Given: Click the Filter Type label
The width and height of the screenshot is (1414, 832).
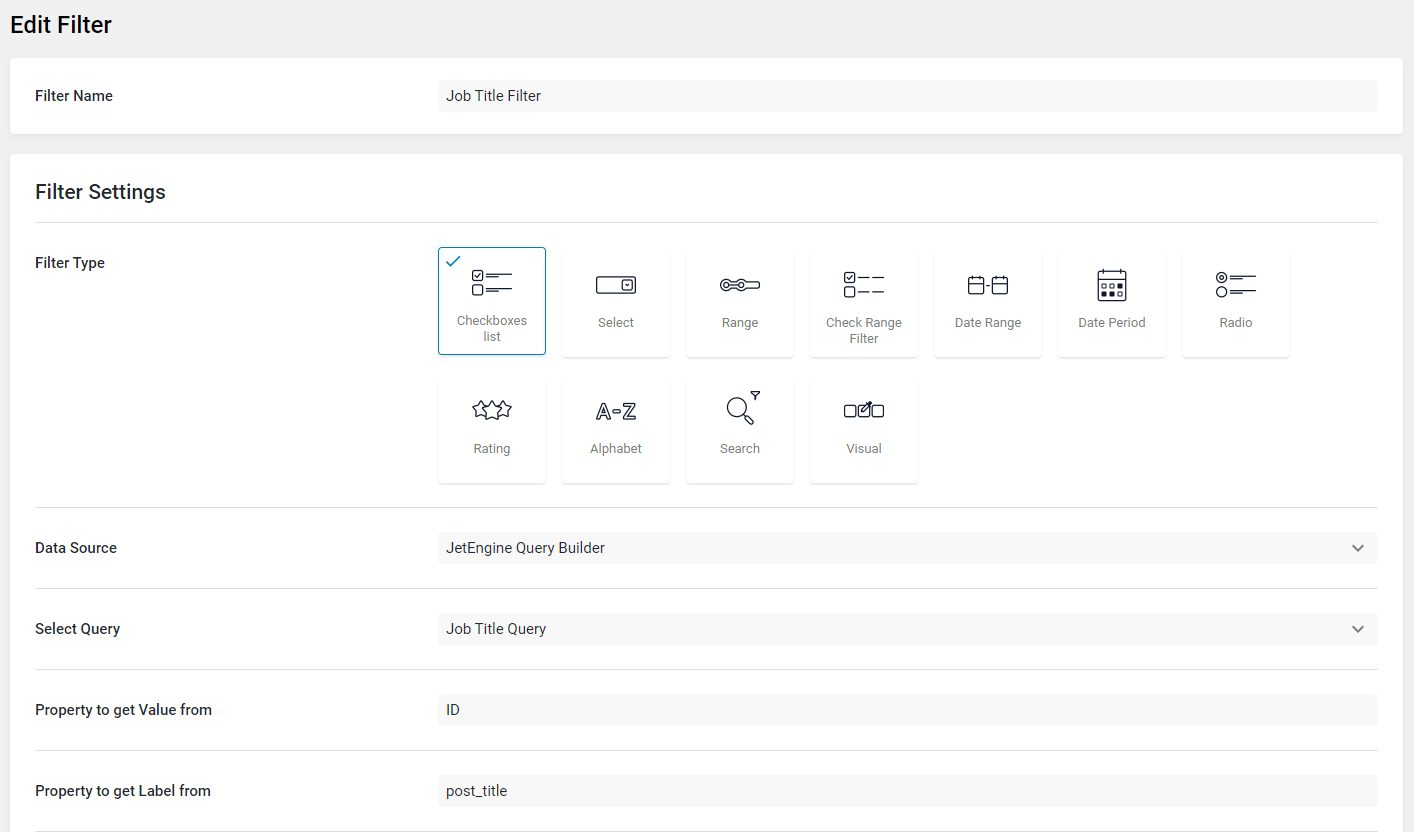Looking at the screenshot, I should click(70, 263).
